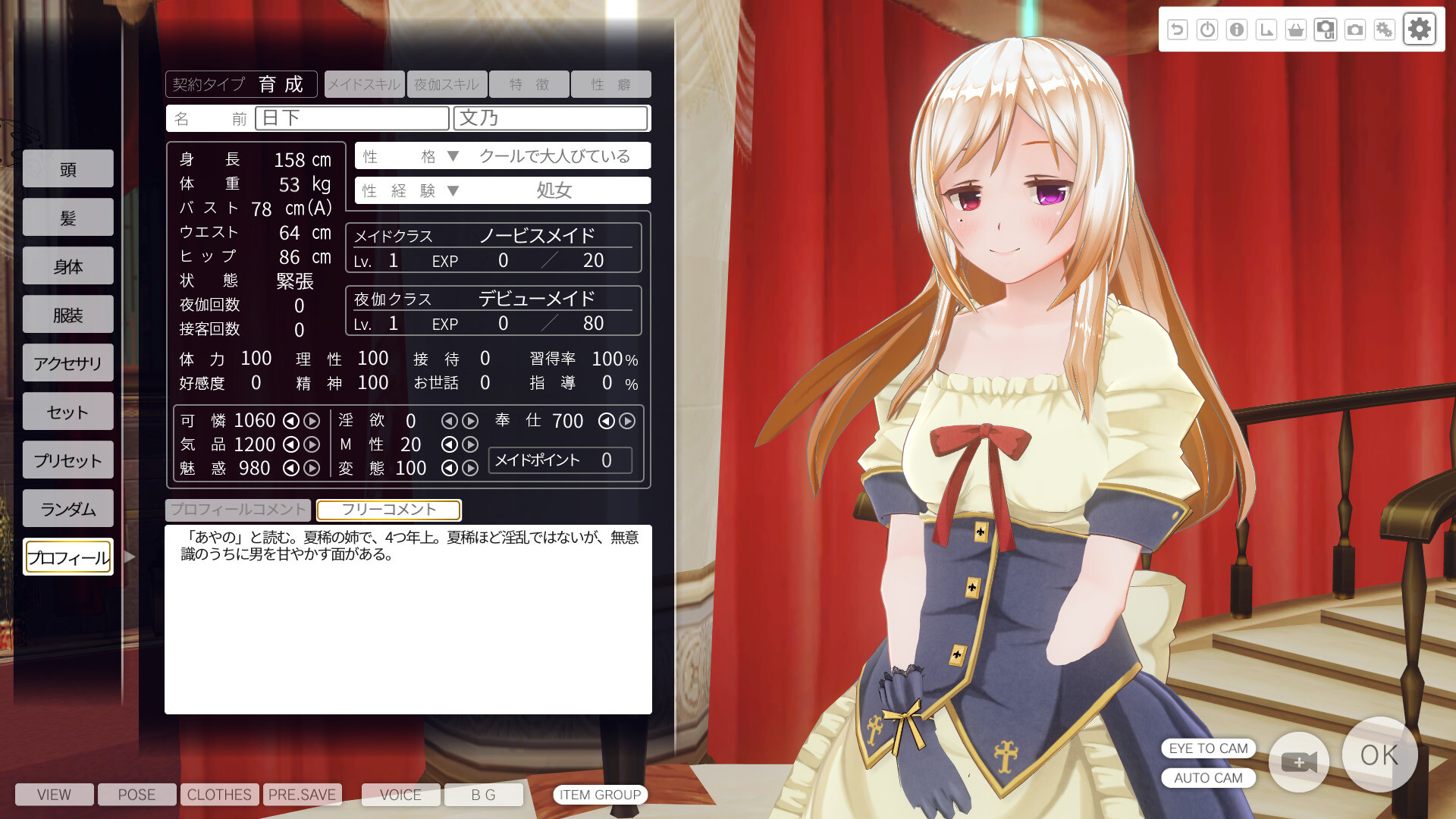Switch to the フリーコメント tab
This screenshot has width=1456, height=819.
(x=389, y=510)
